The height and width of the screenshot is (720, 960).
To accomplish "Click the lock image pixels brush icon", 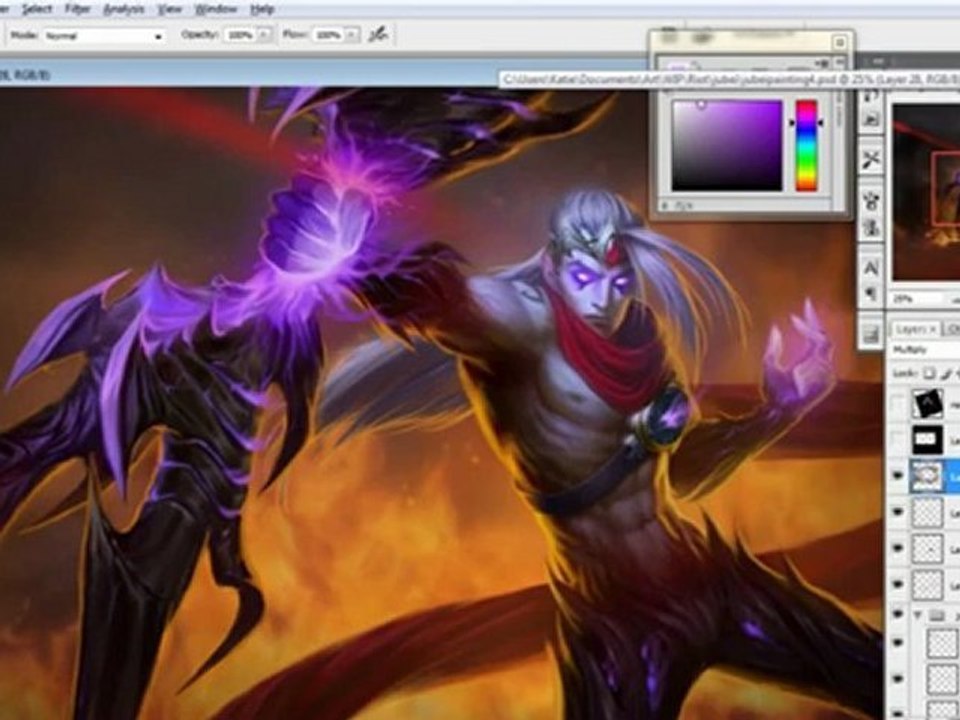I will click(x=947, y=373).
